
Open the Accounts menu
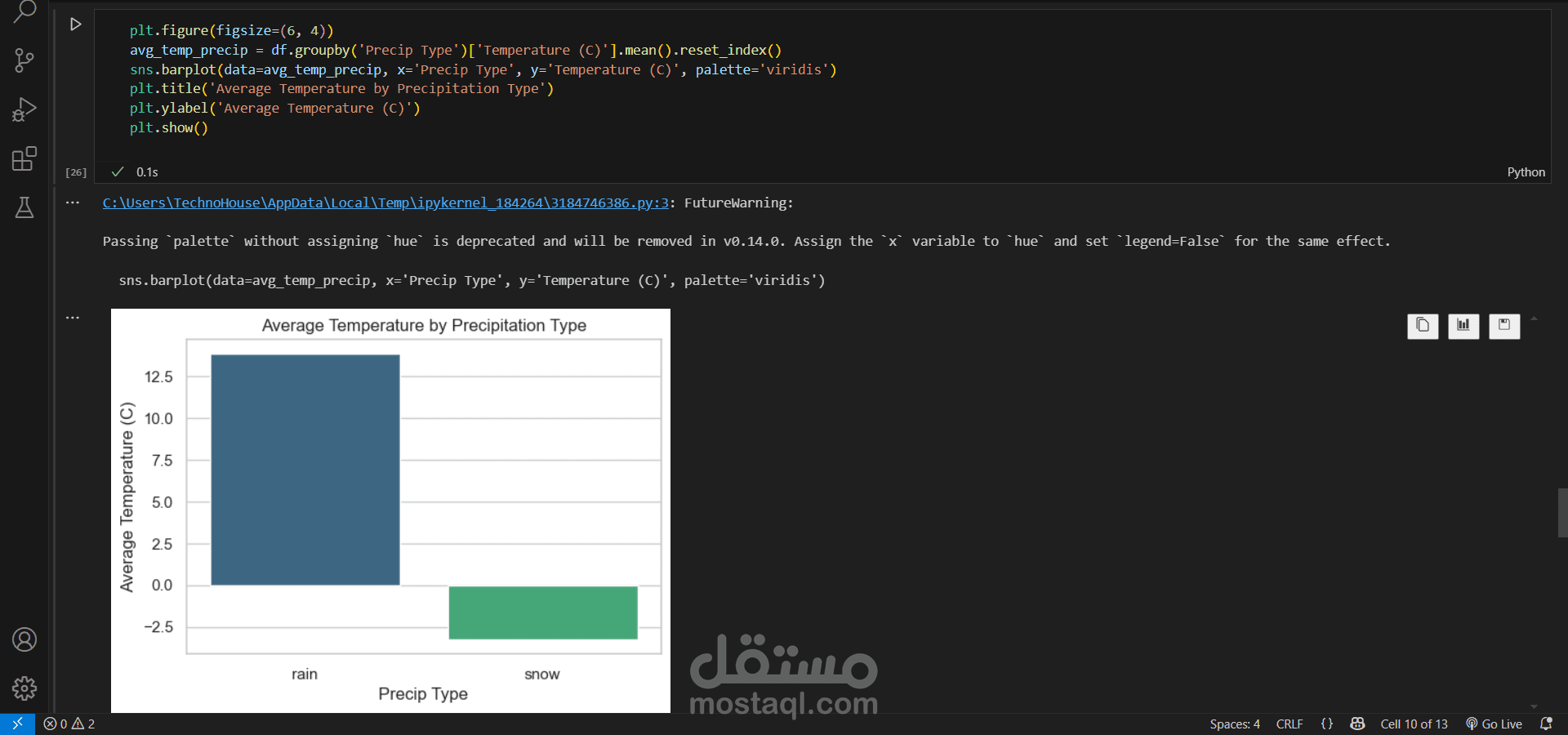[x=24, y=639]
